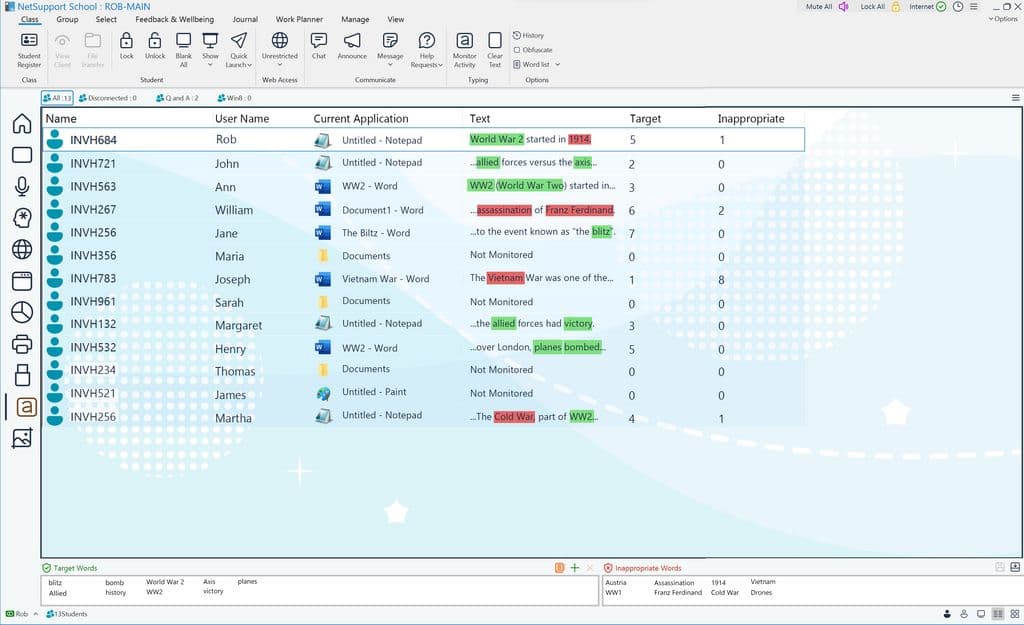Open typing History
This screenshot has width=1024, height=625.
click(528, 35)
